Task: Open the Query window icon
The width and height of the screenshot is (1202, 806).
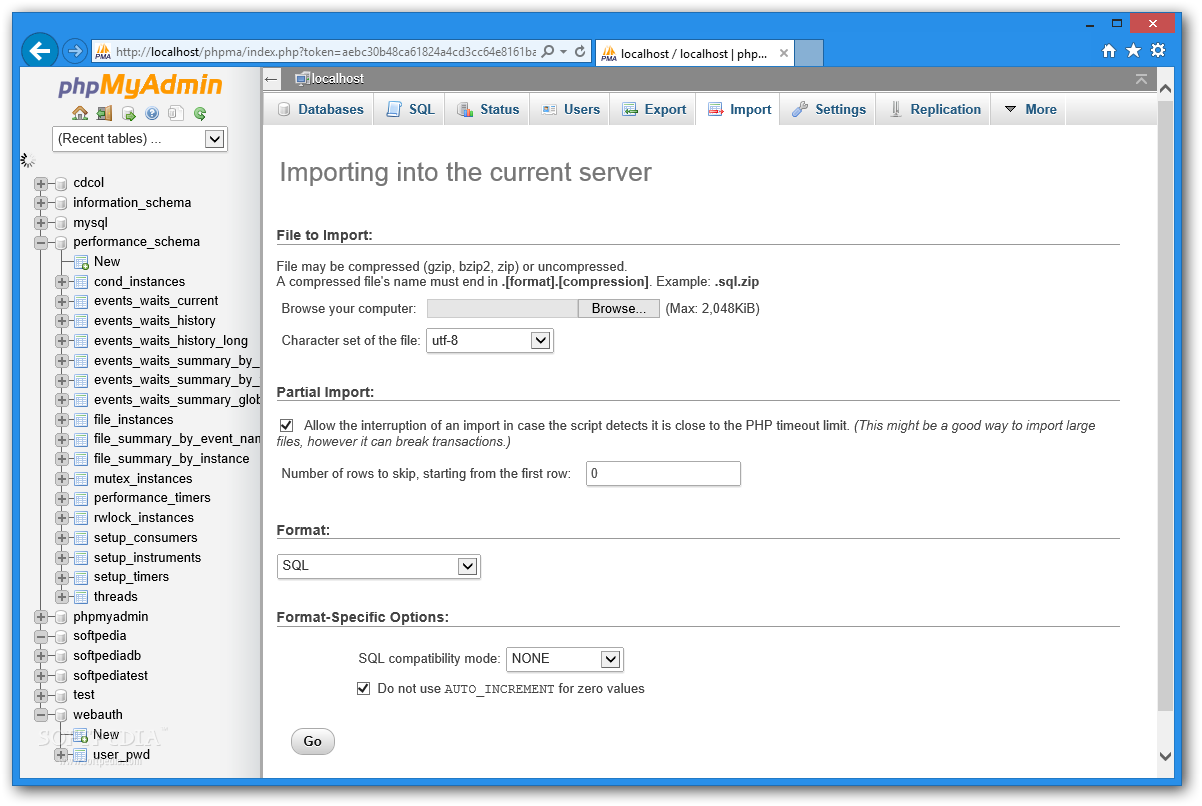Action: (x=128, y=114)
